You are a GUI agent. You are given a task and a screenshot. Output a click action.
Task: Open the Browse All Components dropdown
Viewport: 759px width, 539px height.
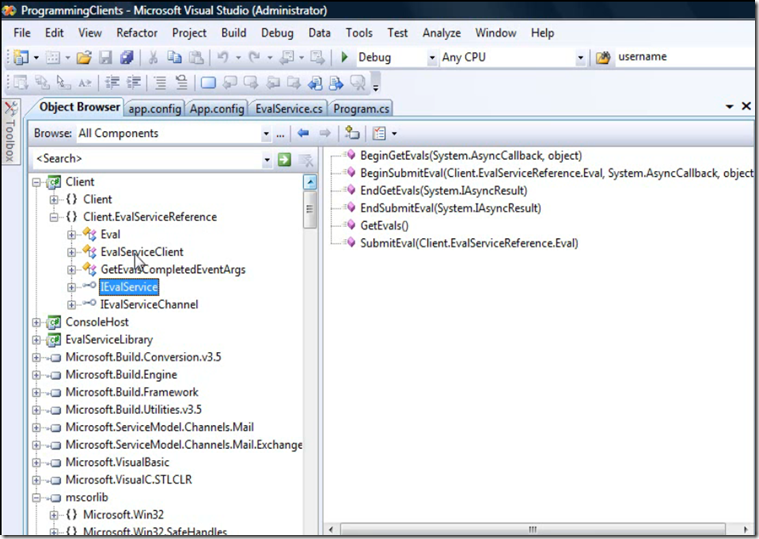[266, 134]
